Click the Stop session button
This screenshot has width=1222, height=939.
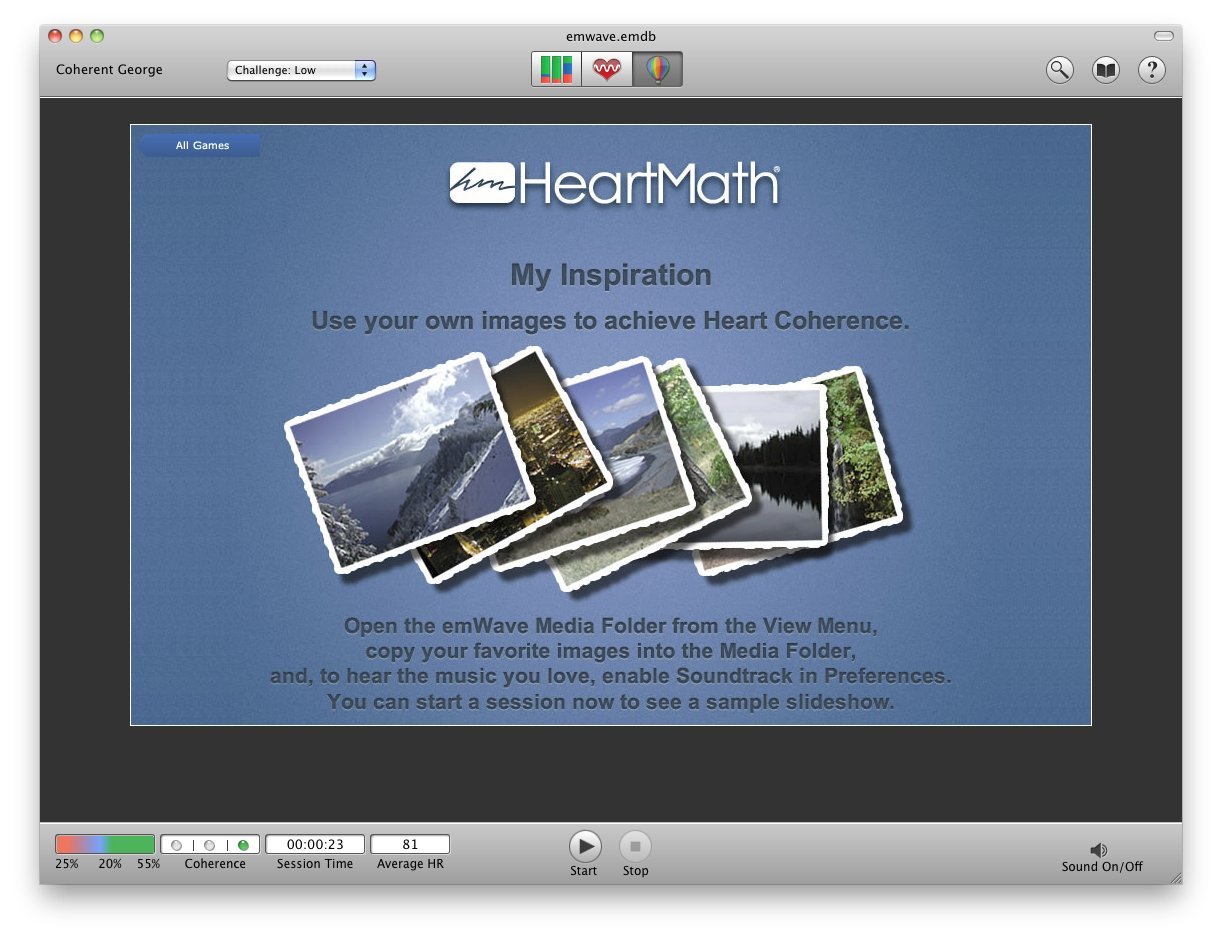635,847
